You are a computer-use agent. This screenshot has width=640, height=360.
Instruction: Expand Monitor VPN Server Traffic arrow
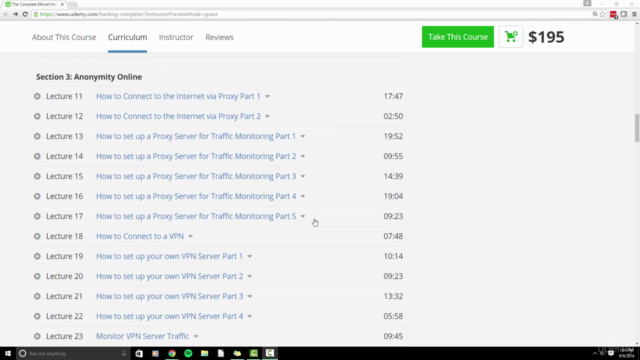coord(196,337)
